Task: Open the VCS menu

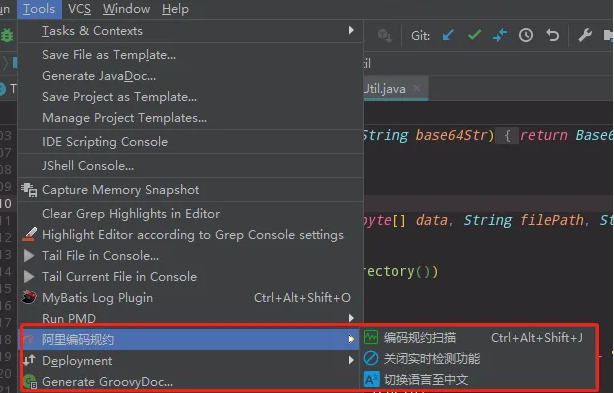Action: click(x=79, y=9)
